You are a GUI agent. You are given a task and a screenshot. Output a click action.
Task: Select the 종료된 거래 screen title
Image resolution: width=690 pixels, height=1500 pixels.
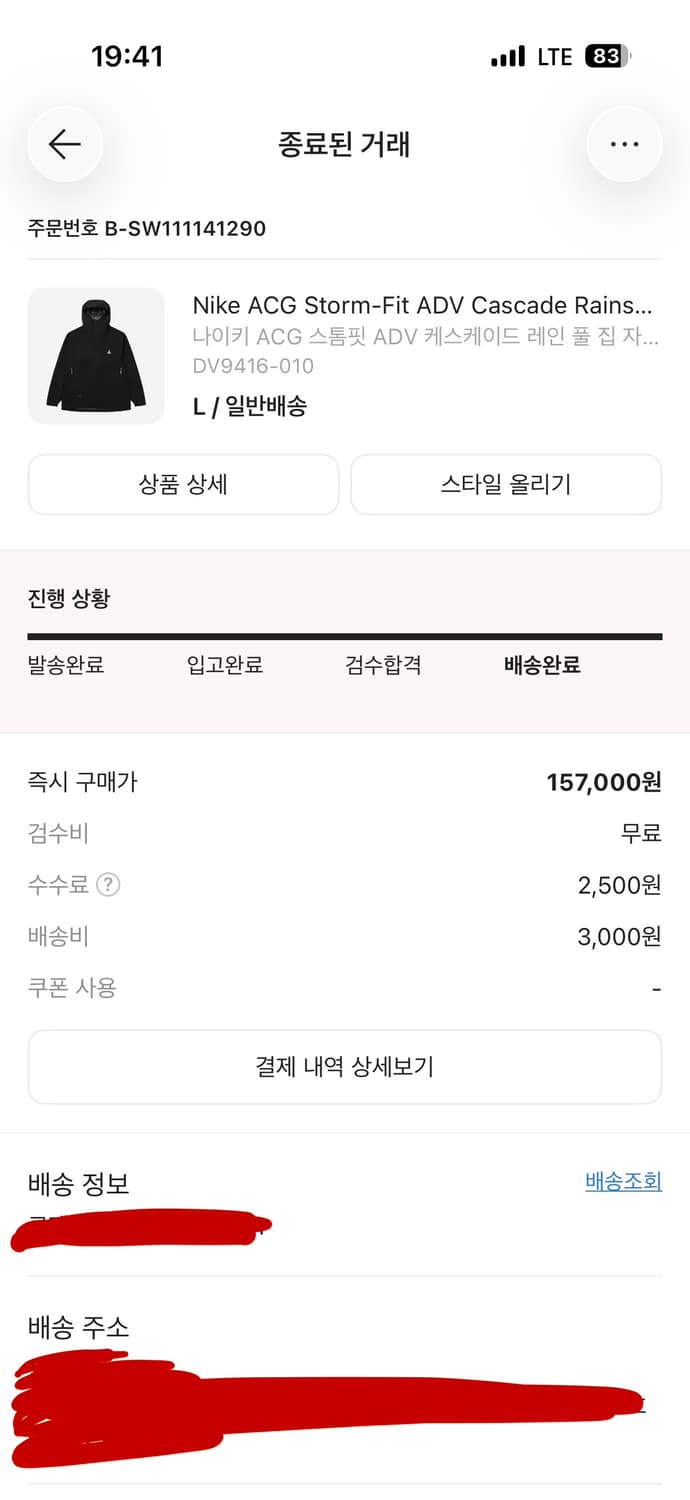tap(344, 143)
